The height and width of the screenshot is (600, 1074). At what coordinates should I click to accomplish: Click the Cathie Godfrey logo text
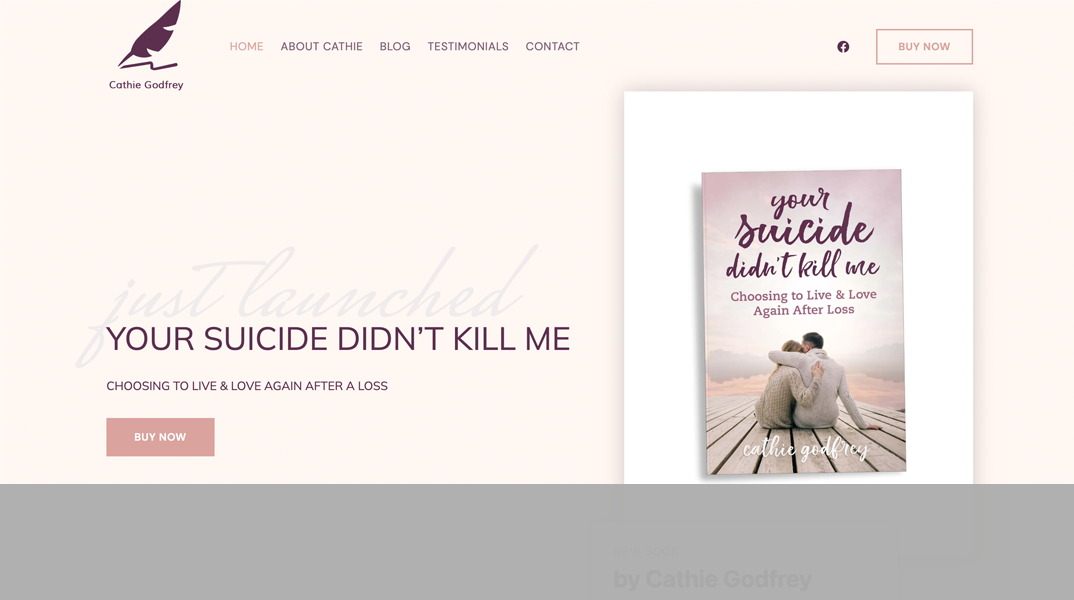(146, 85)
